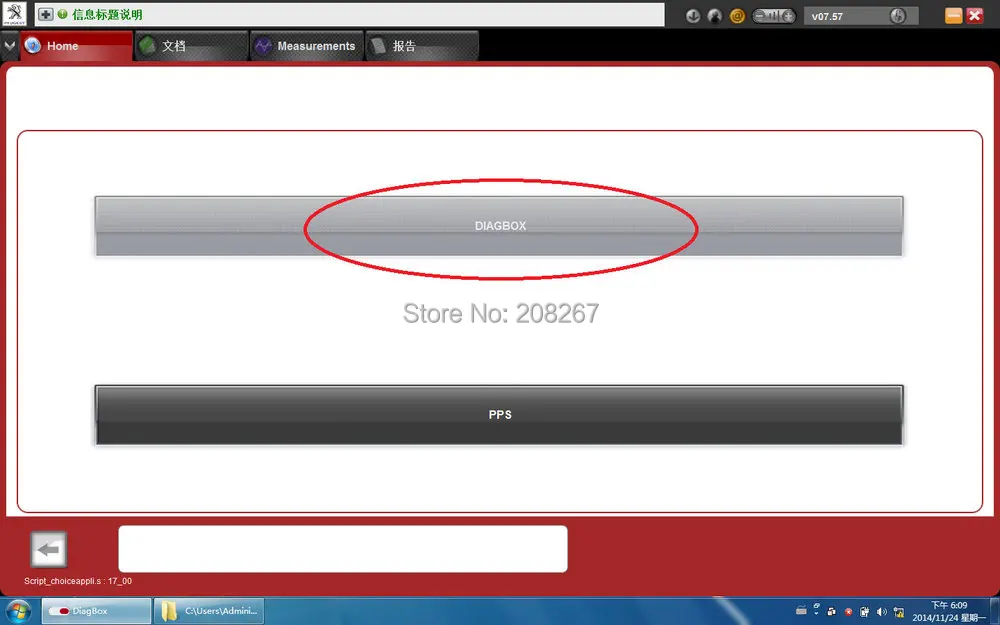Click the keyboard icon in system tray
Screen dimensions: 1000x625
point(801,611)
